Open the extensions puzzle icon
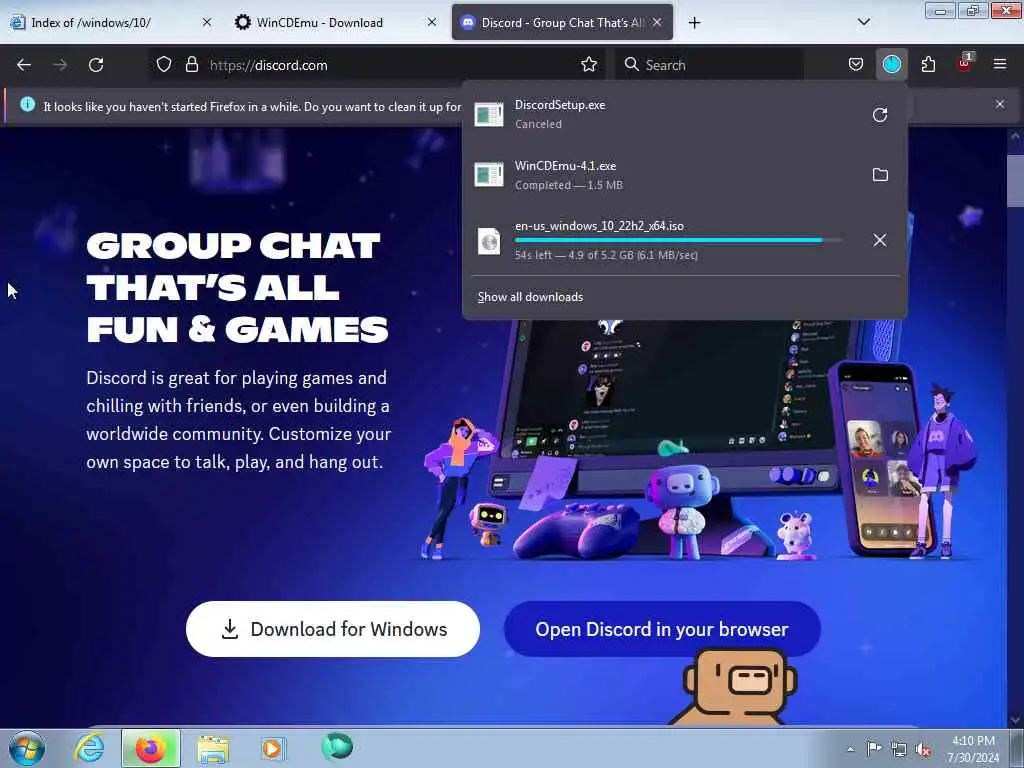This screenshot has height=768, width=1024. (928, 64)
